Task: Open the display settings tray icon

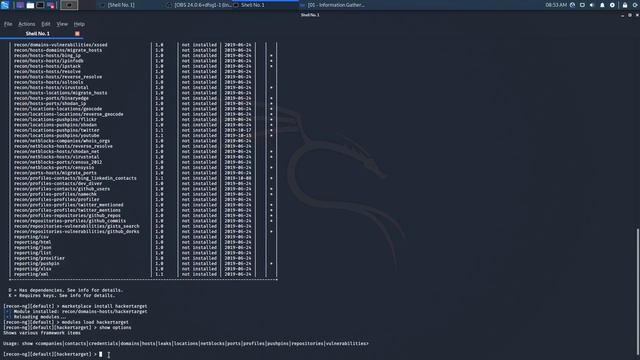Action: 582,5
